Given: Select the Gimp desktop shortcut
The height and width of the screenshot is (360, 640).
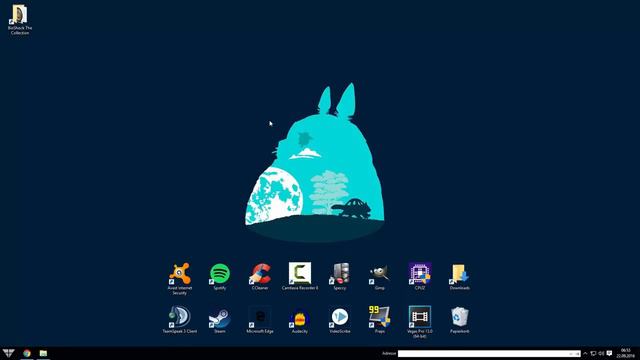Looking at the screenshot, I should [x=380, y=276].
